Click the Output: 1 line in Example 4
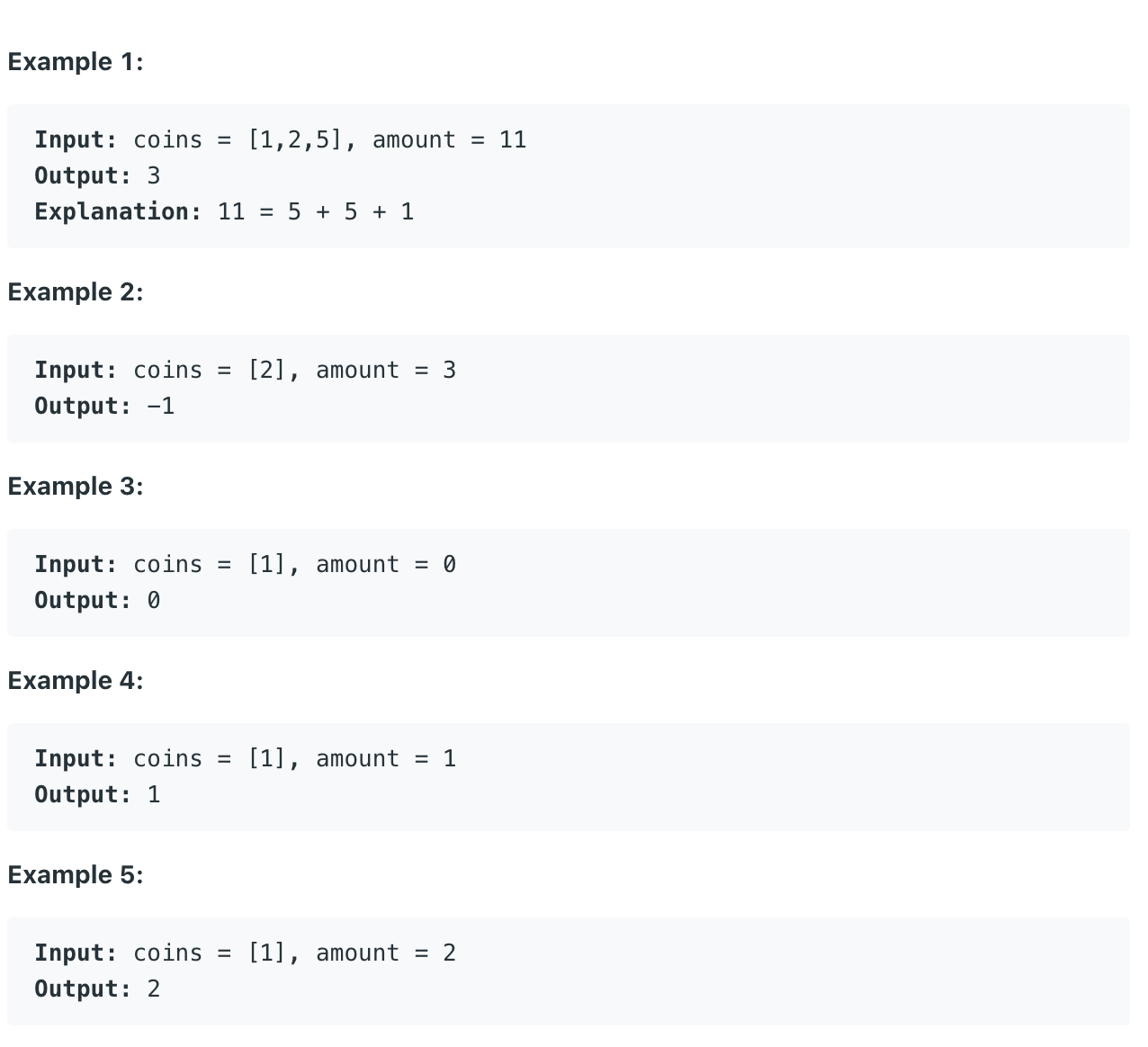 97,795
